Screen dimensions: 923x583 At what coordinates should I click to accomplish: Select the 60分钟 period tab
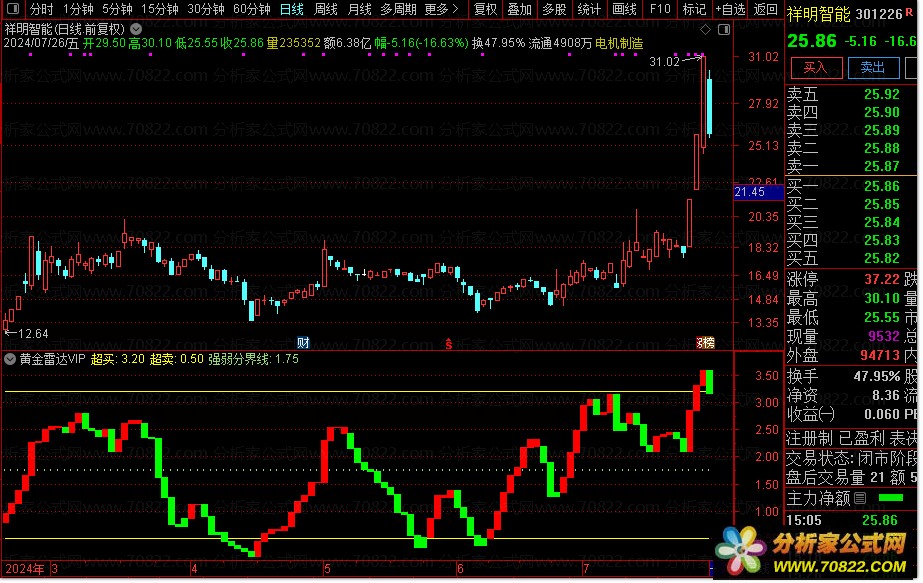click(x=252, y=9)
